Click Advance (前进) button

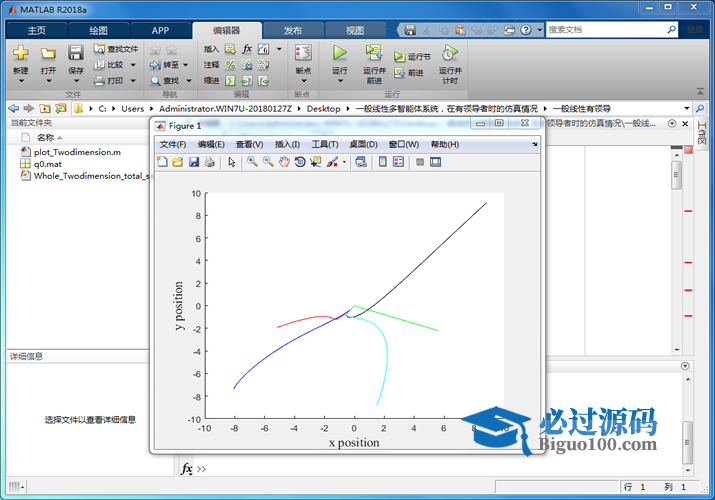pos(409,72)
